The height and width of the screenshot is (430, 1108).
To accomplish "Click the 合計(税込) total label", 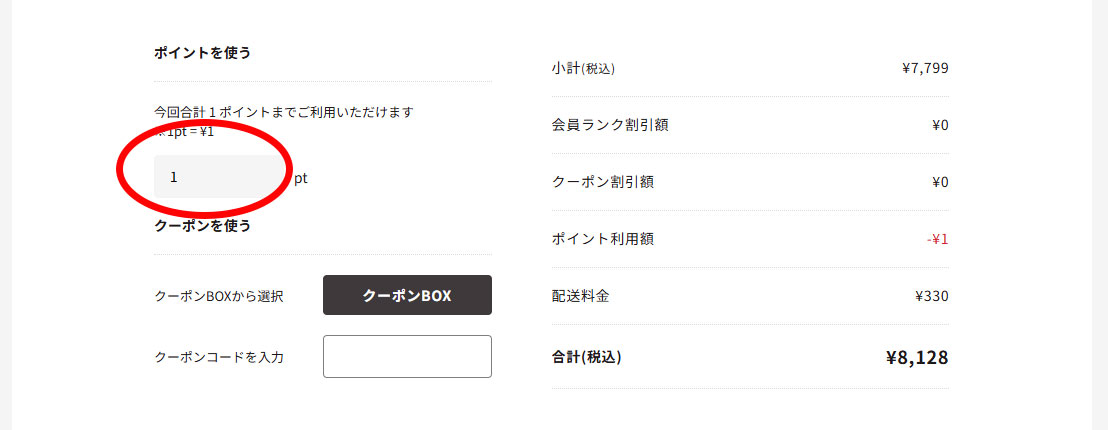I will coord(586,356).
